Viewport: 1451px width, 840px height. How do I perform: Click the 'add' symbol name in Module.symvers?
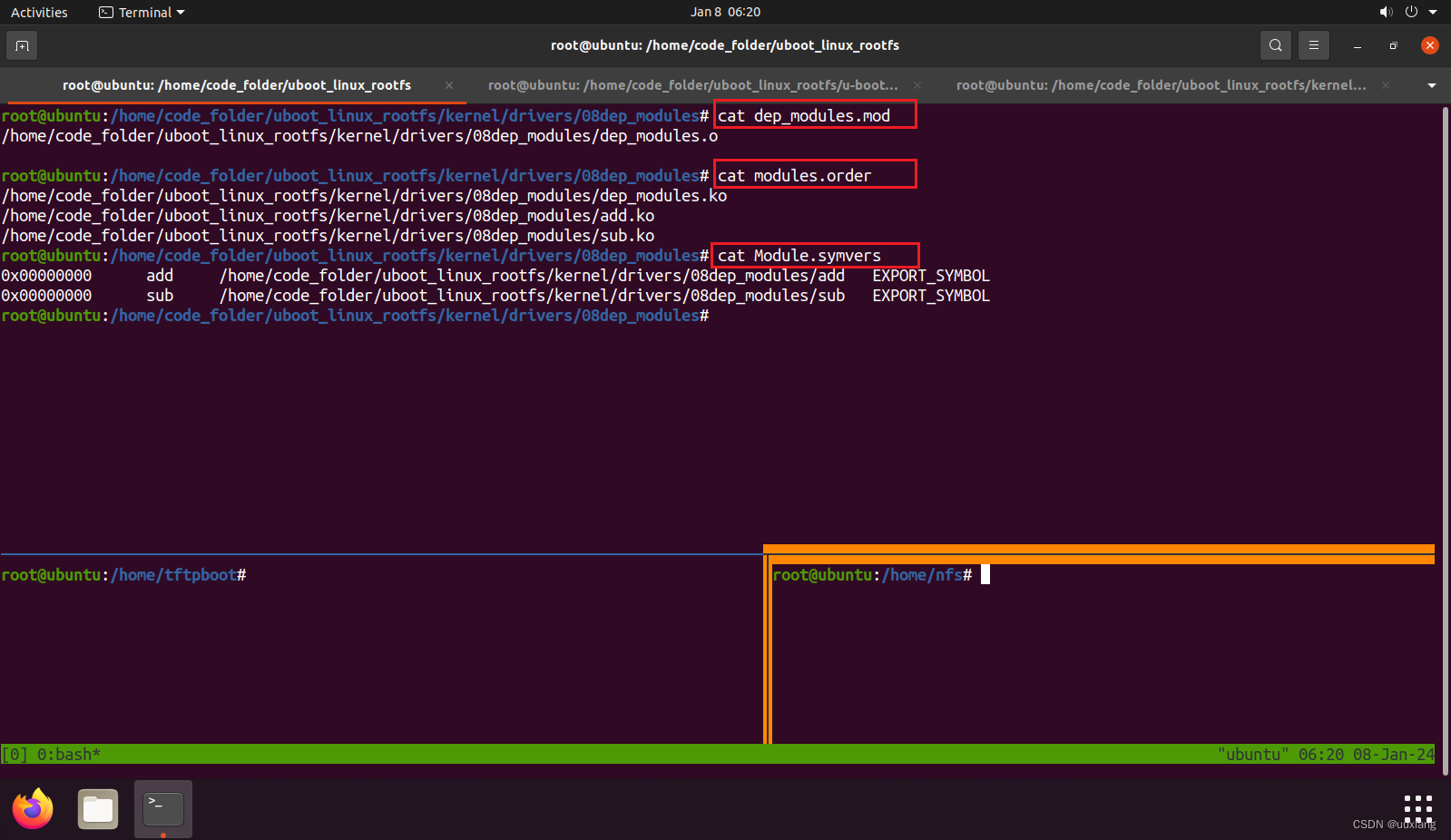click(160, 275)
